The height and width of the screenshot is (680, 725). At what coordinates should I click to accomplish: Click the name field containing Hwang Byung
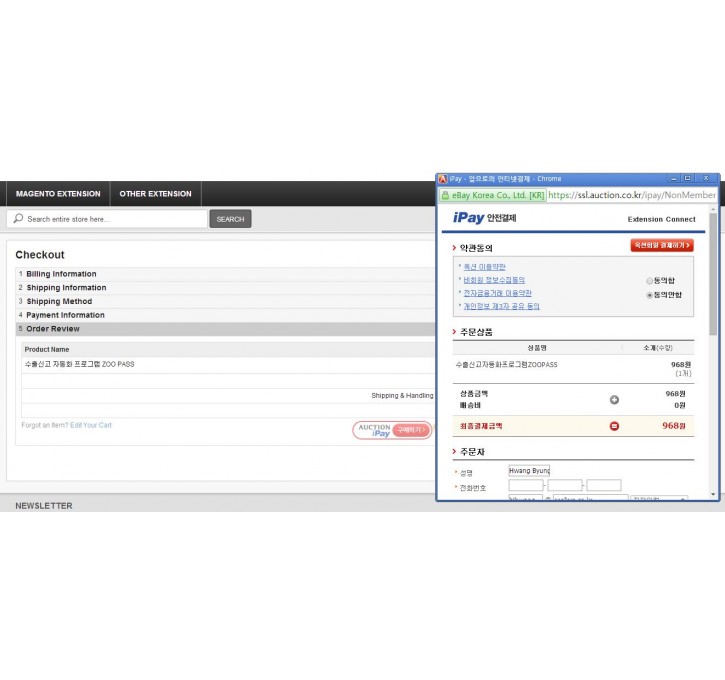point(529,470)
